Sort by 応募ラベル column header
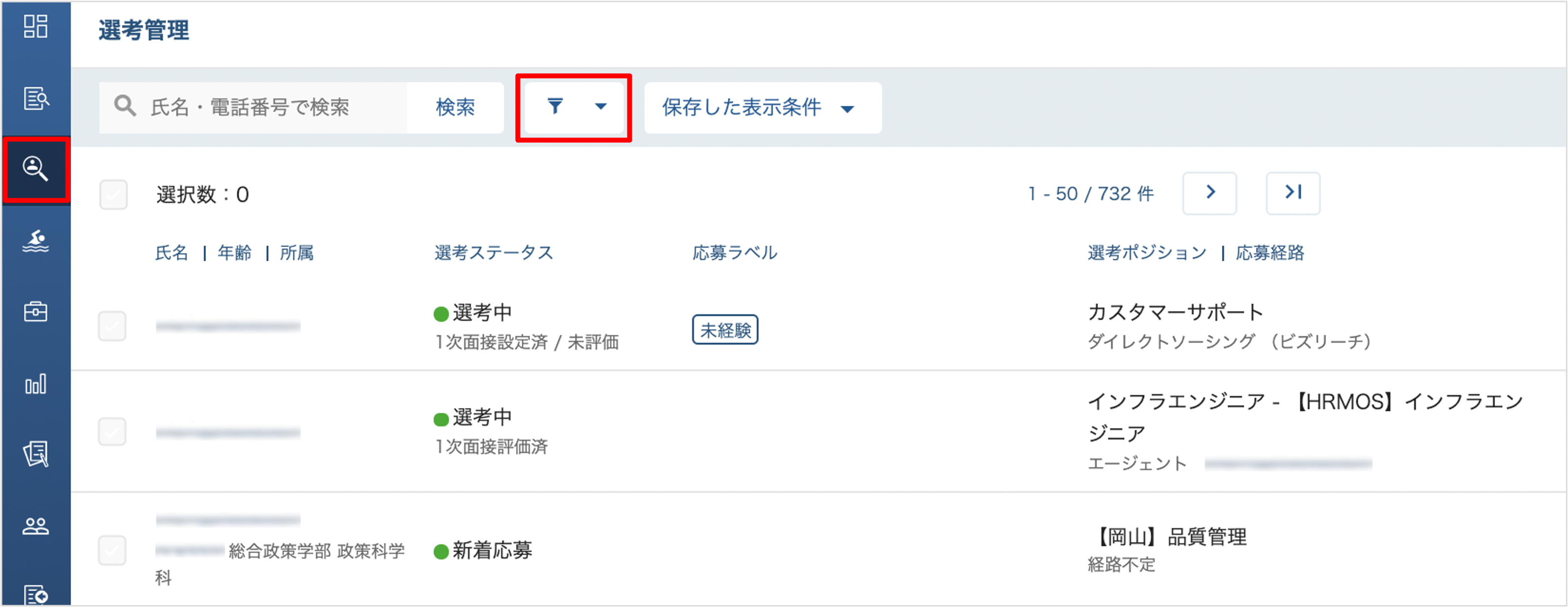Image resolution: width=1568 pixels, height=609 pixels. [735, 254]
